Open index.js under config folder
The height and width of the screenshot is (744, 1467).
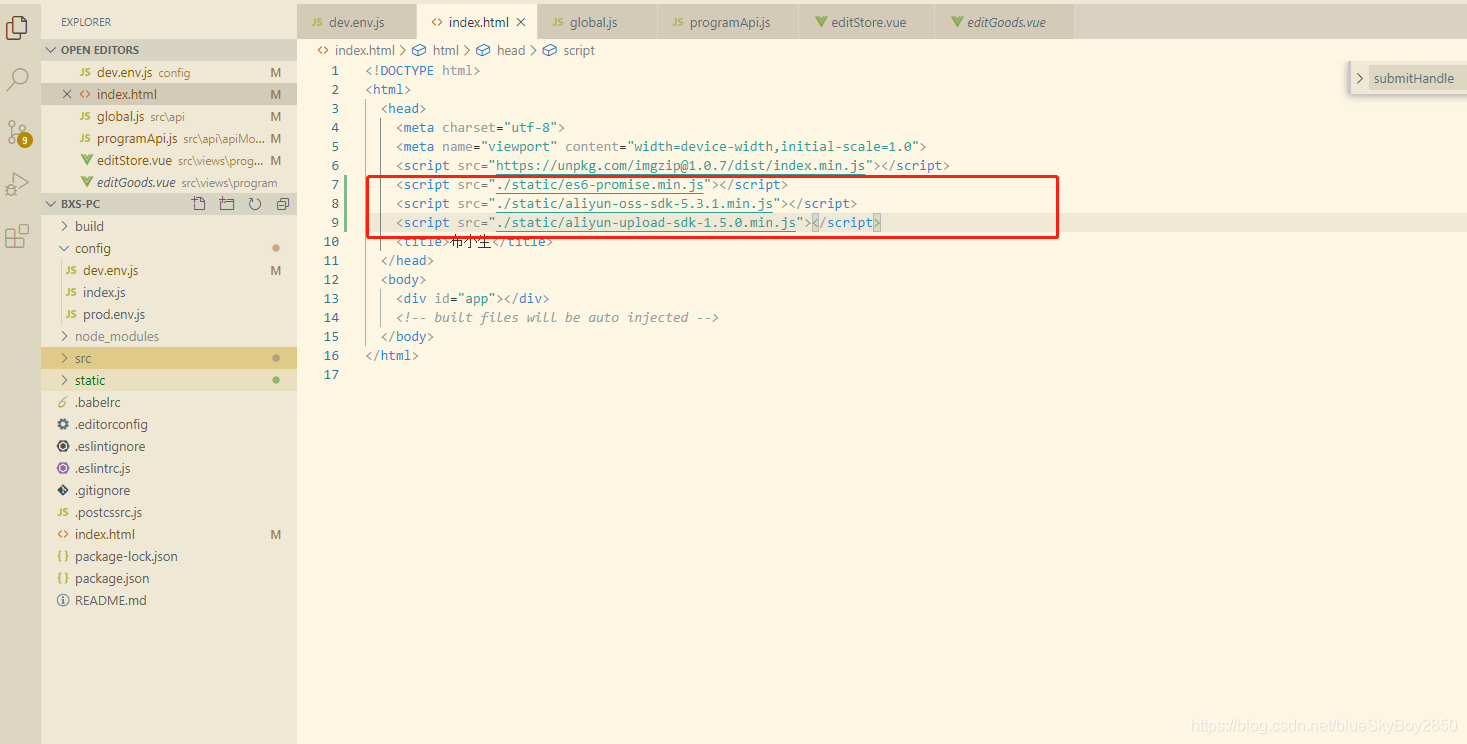(x=169, y=292)
